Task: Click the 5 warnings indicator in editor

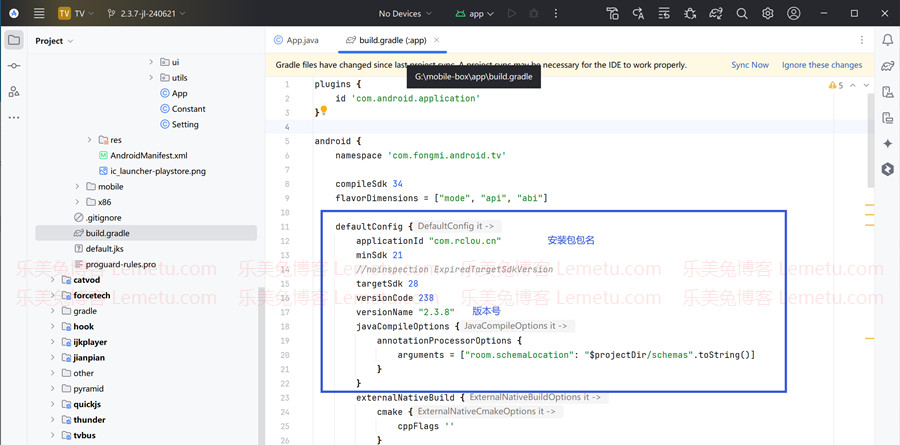Action: (835, 86)
